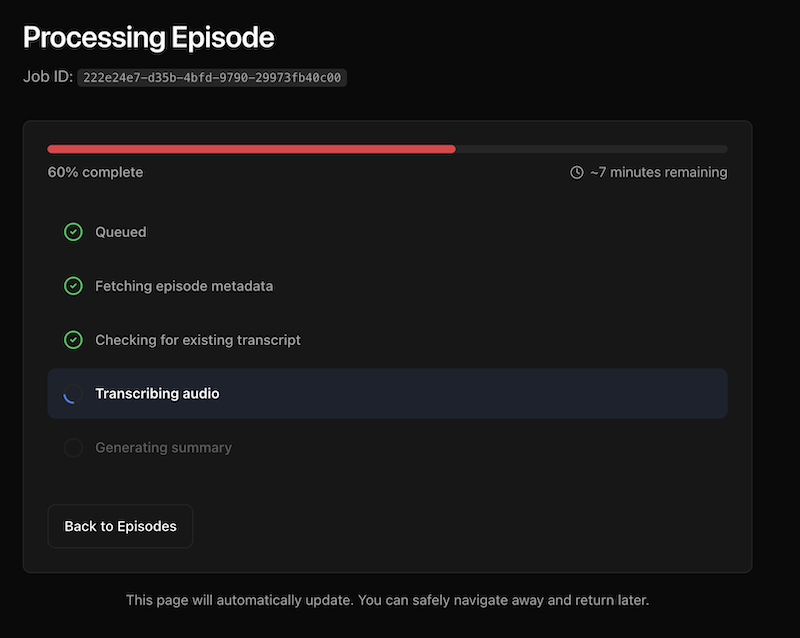This screenshot has width=800, height=638.
Task: Click the empty circle next to Generating summary
Action: point(73,448)
